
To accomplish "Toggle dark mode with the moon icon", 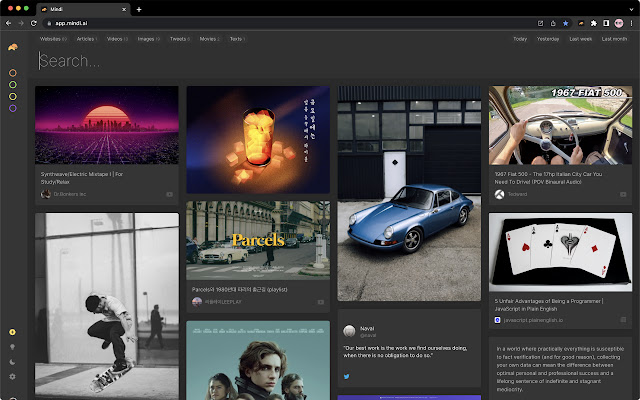I will click(13, 362).
